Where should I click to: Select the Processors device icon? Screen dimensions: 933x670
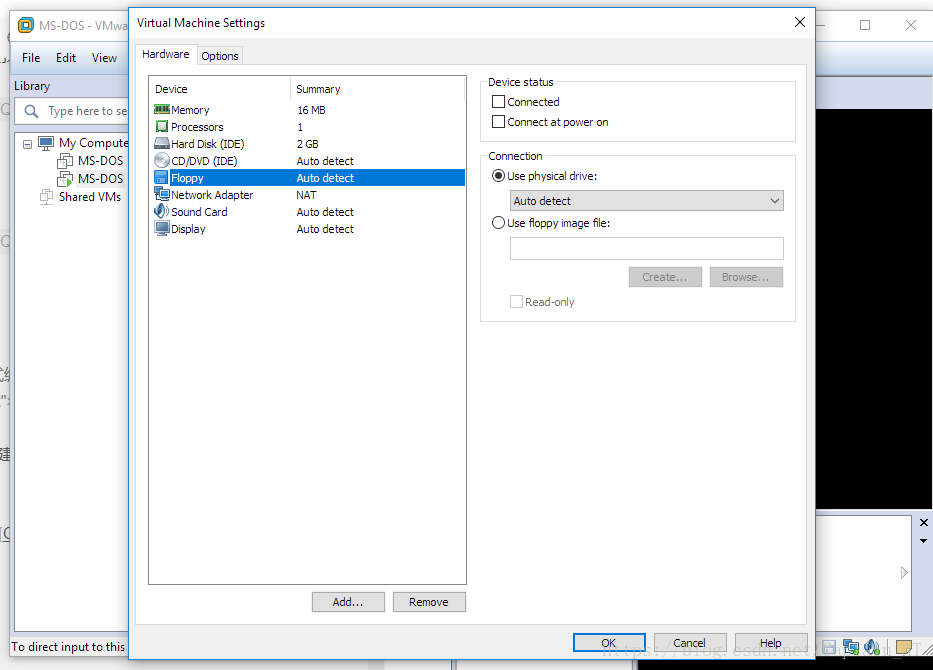click(161, 127)
